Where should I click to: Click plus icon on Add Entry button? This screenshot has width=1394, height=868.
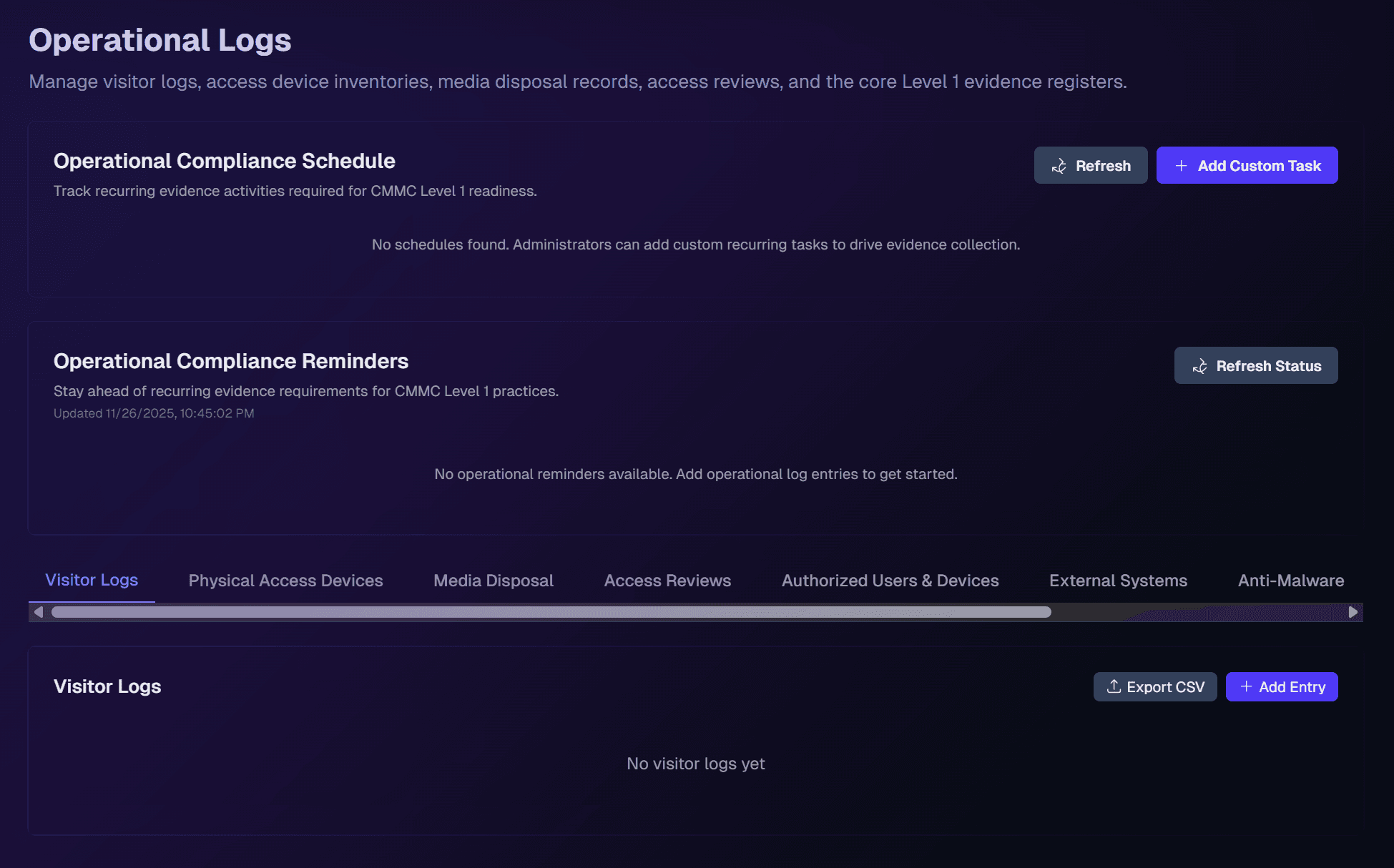tap(1246, 686)
